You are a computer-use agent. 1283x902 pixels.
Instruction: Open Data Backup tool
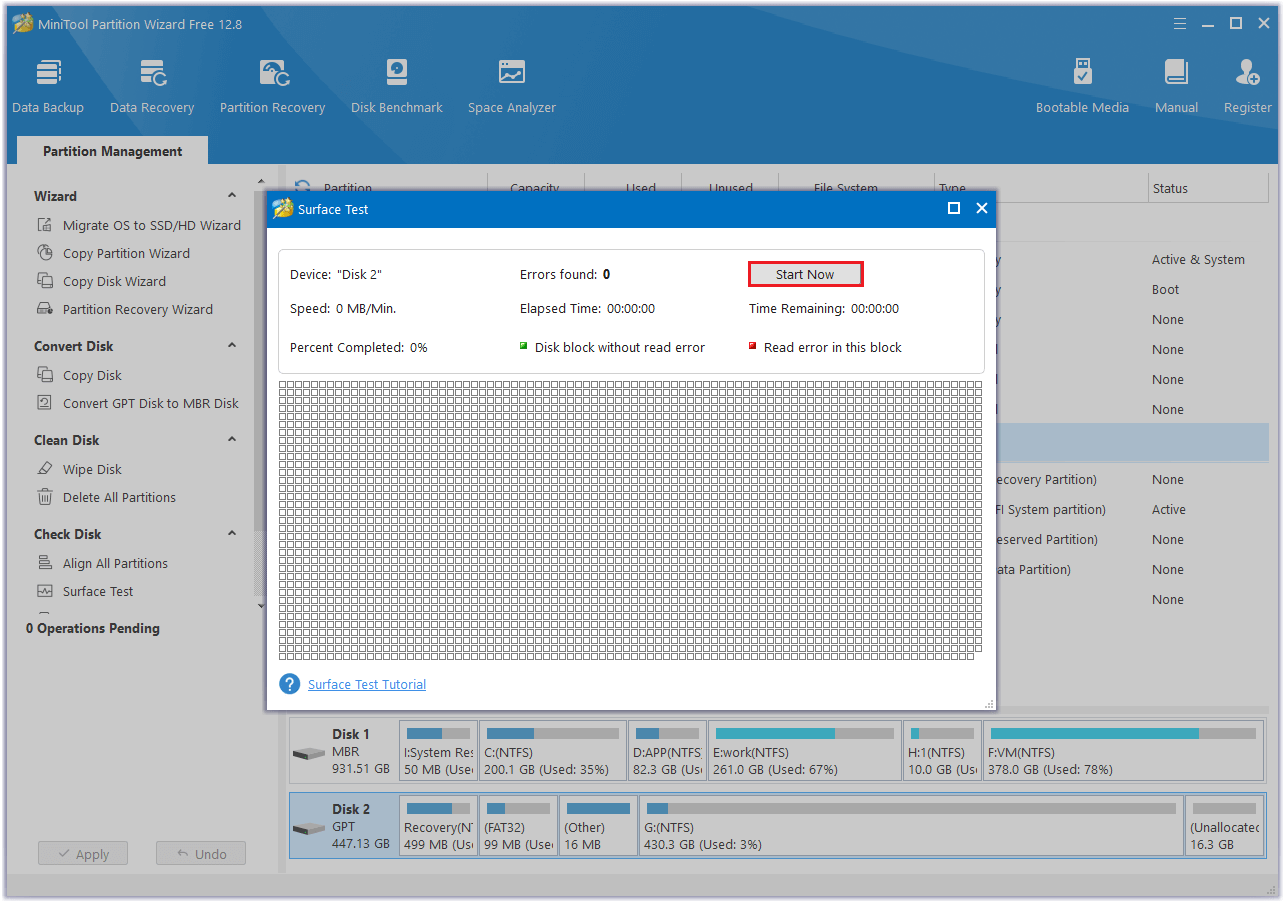tap(48, 86)
